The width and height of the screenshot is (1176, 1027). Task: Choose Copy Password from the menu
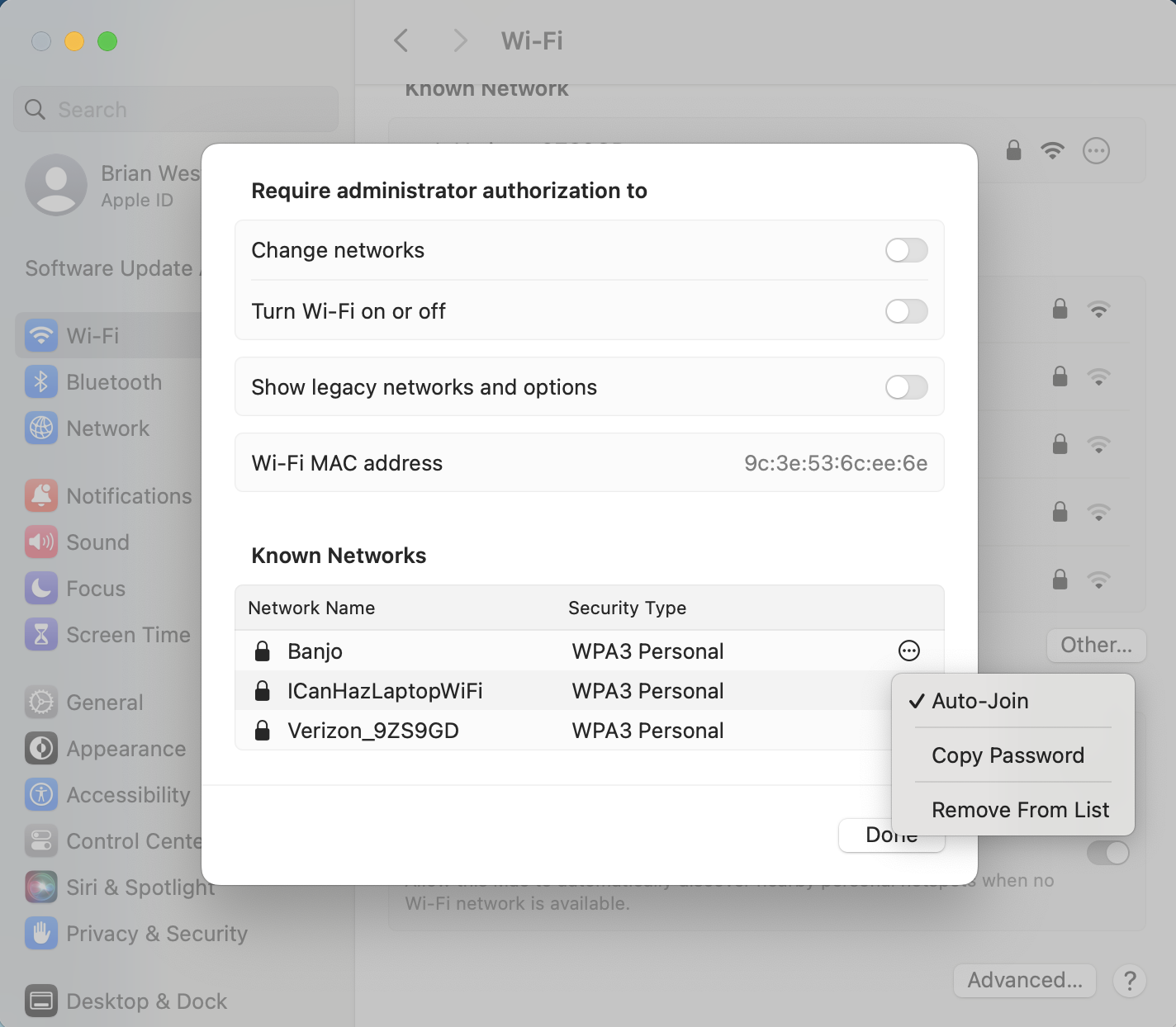1013,755
